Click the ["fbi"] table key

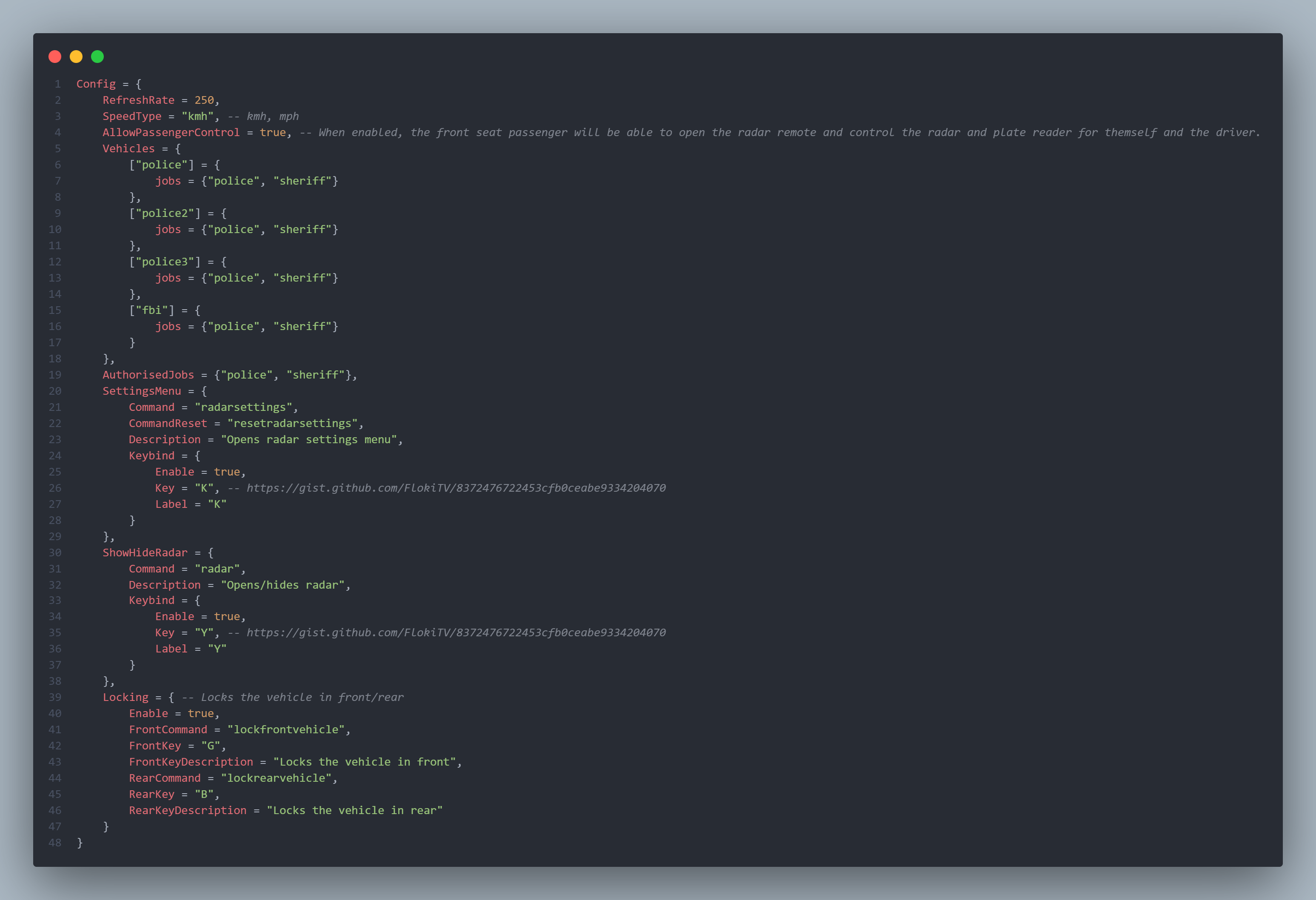click(152, 310)
